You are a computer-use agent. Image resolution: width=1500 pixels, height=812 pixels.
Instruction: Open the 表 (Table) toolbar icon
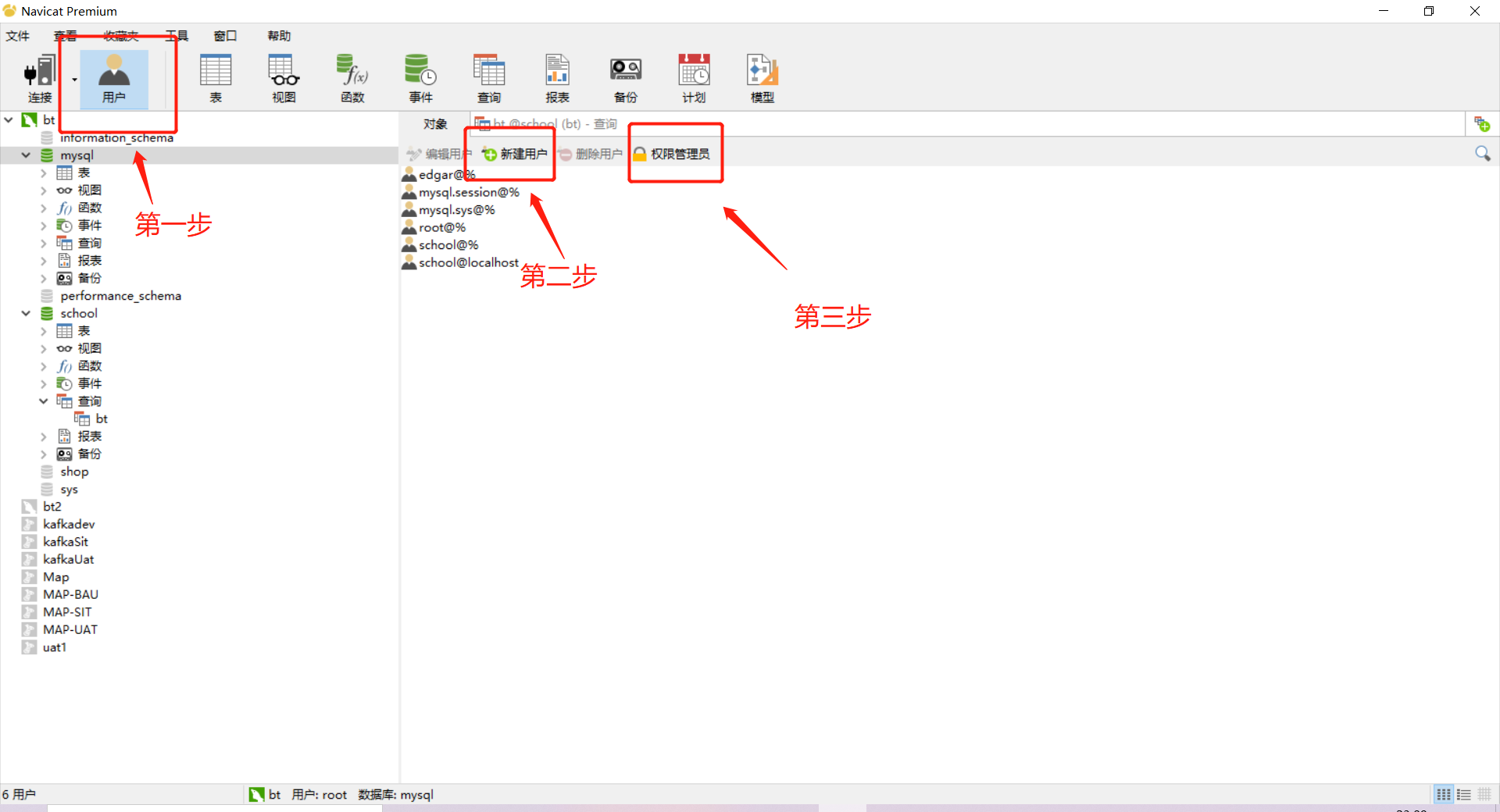coord(216,79)
